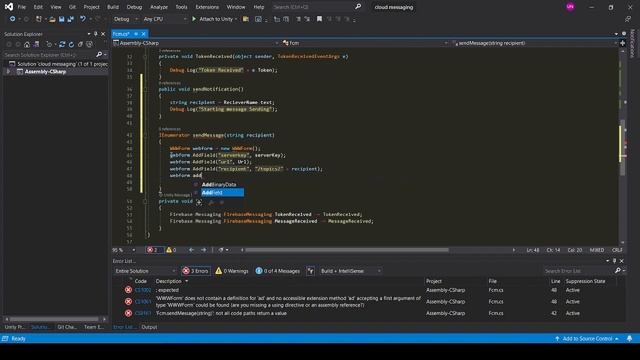Screen dimensions: 640x360
Task: Click Add to Source Control
Action: coord(587,338)
